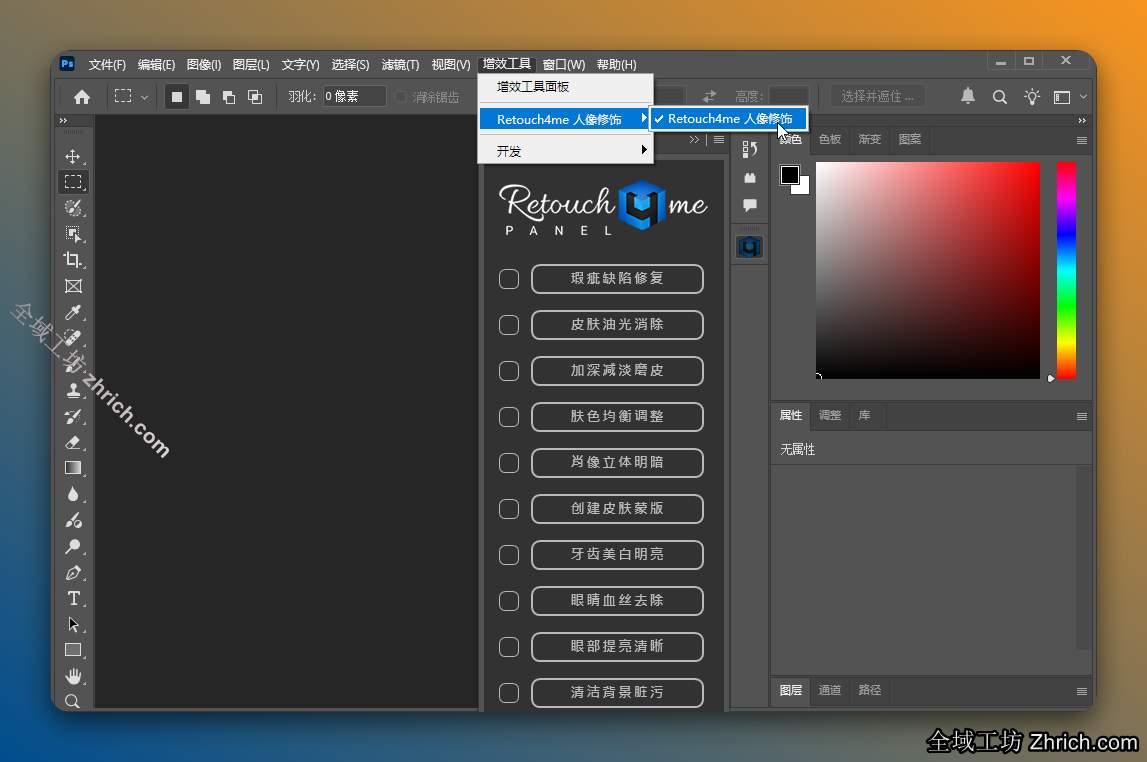The height and width of the screenshot is (762, 1147).
Task: Expand the toolbox double-arrow toggle
Action: pyautogui.click(x=63, y=121)
